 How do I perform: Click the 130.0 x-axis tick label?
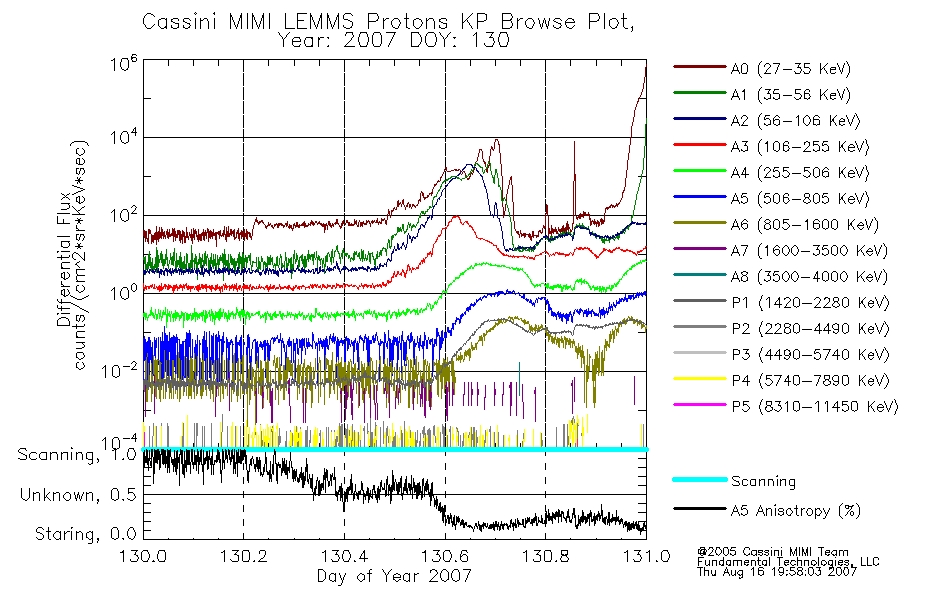click(x=143, y=556)
